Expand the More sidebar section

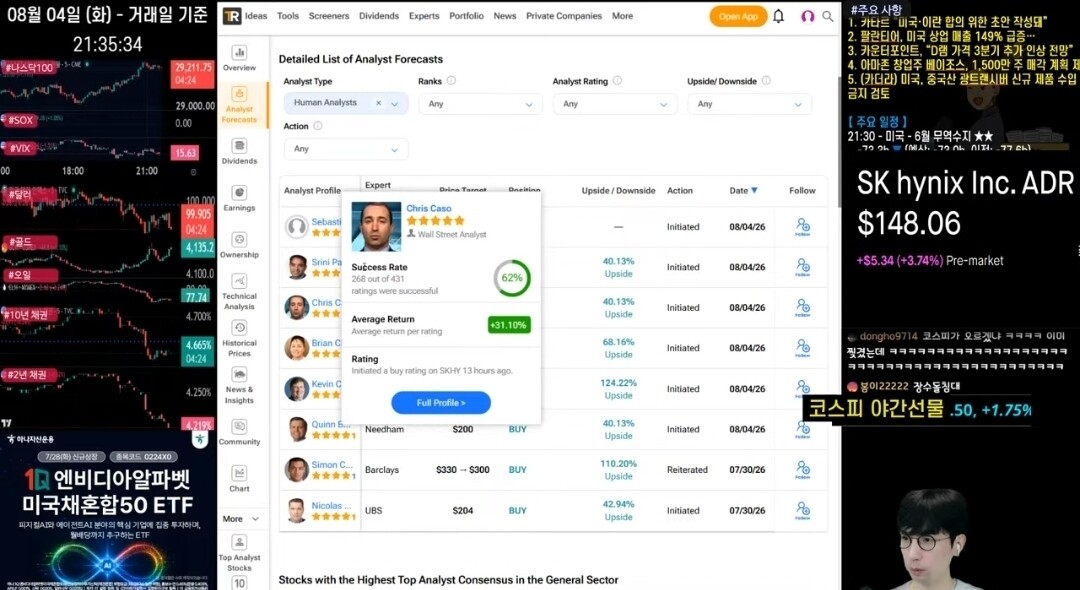click(240, 518)
